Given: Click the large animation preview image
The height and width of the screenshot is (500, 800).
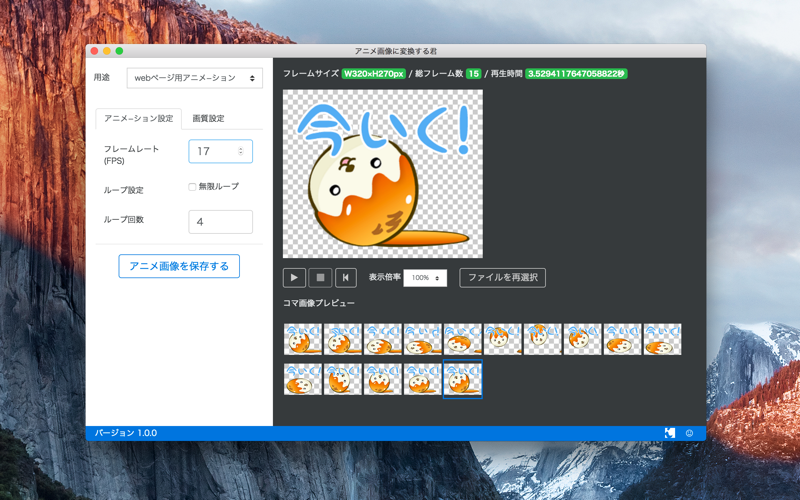Looking at the screenshot, I should [383, 173].
